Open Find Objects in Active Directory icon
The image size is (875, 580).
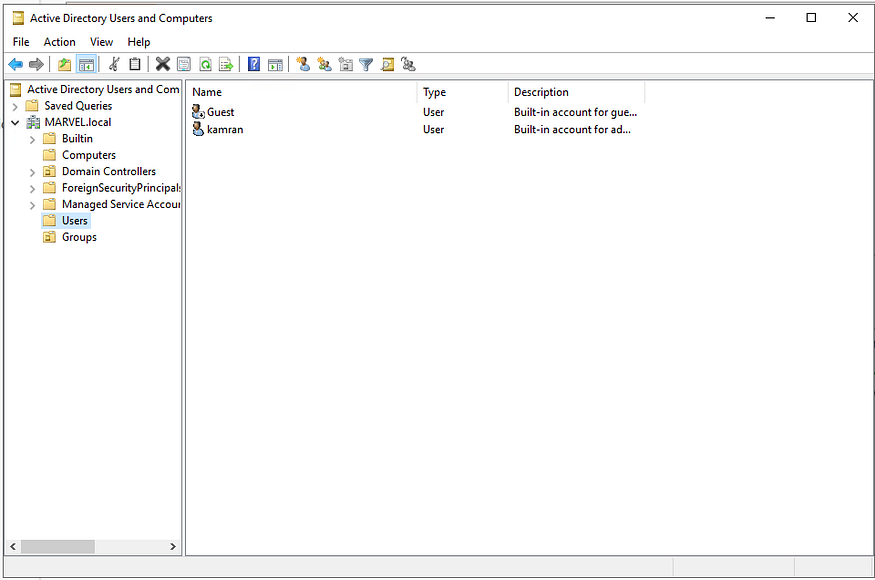pyautogui.click(x=387, y=64)
